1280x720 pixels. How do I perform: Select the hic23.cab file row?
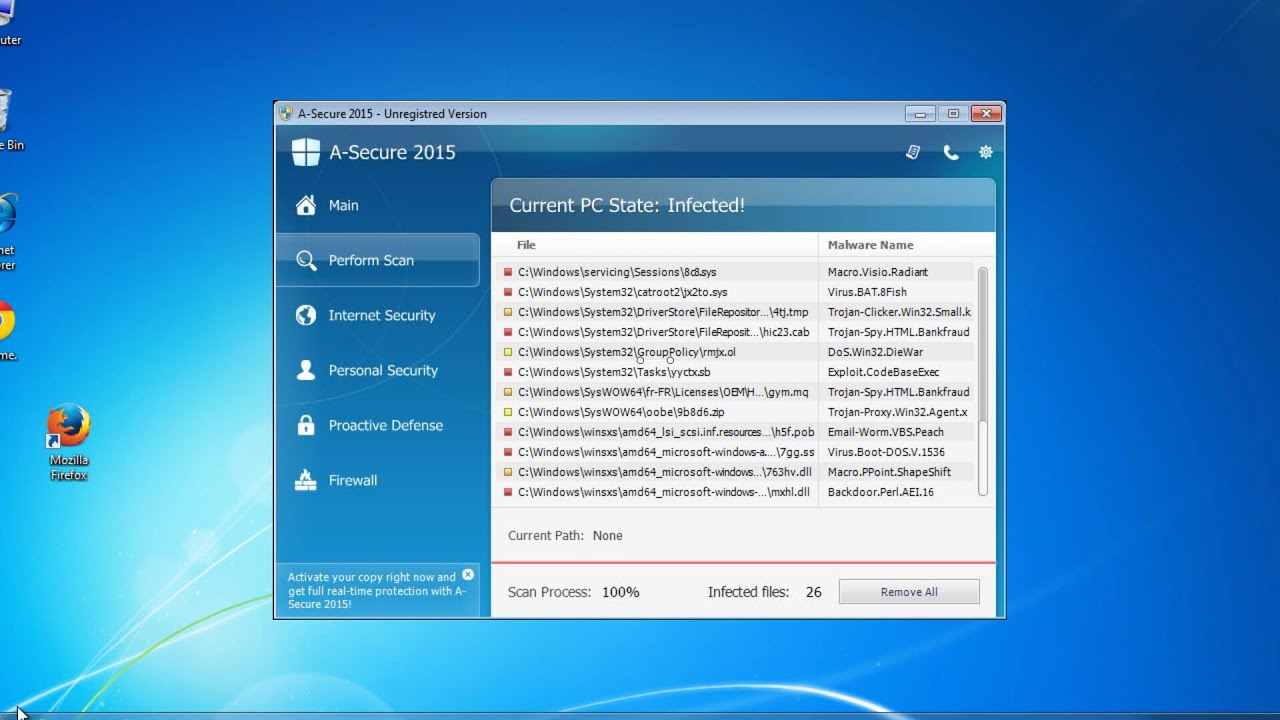(x=735, y=332)
